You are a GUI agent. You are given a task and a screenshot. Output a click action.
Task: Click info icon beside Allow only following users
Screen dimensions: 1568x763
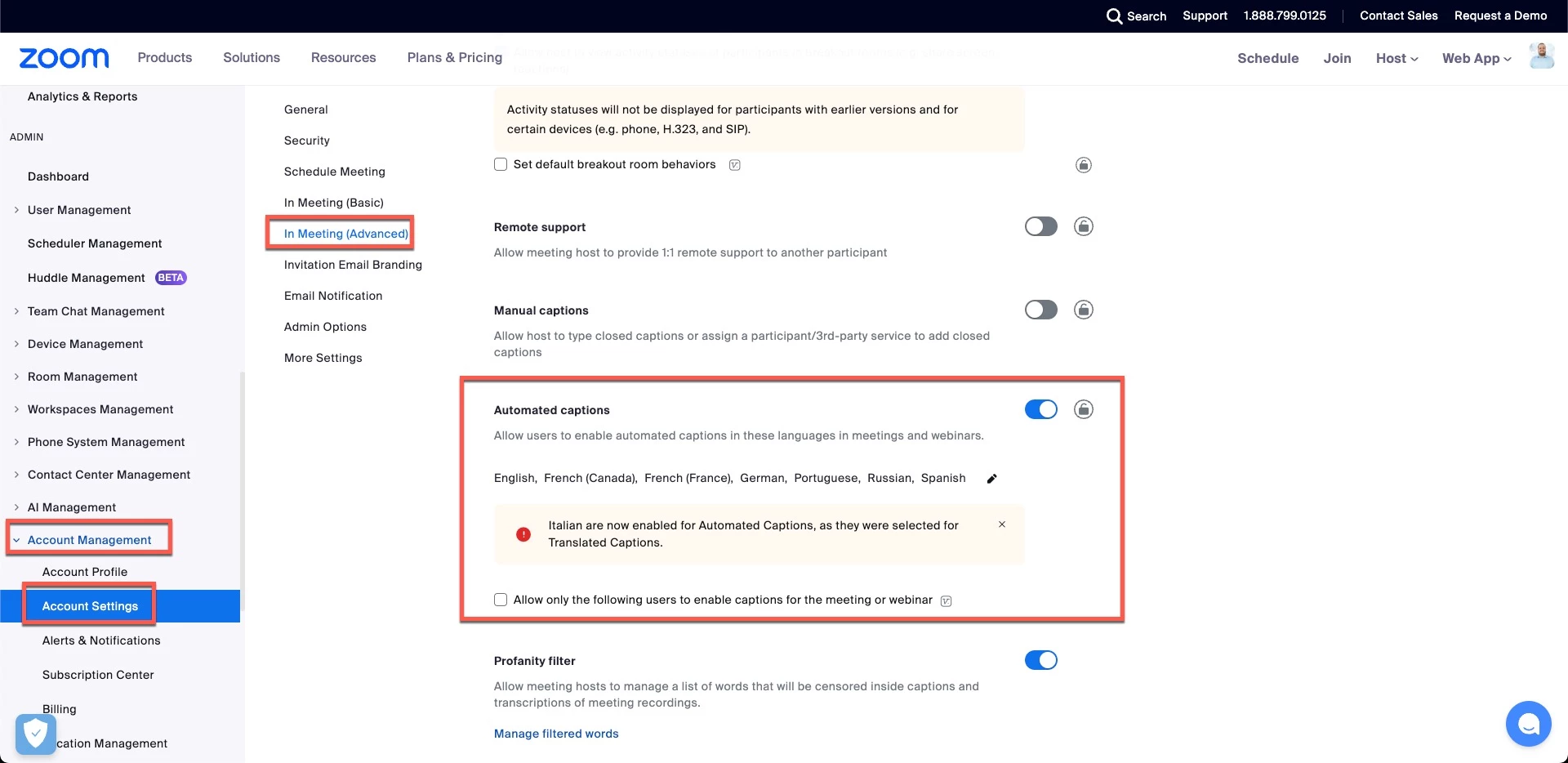click(947, 601)
